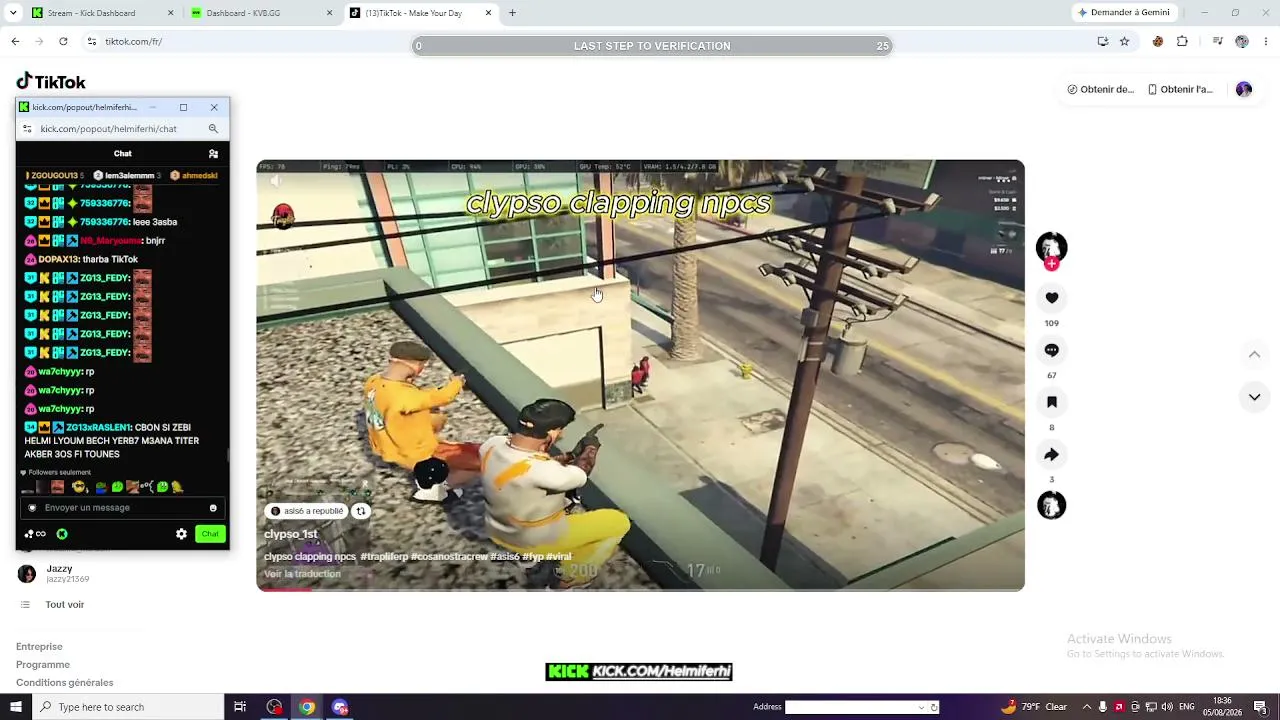Zoom icon in Kick popout address bar
This screenshot has width=1280, height=720.
coord(213,129)
